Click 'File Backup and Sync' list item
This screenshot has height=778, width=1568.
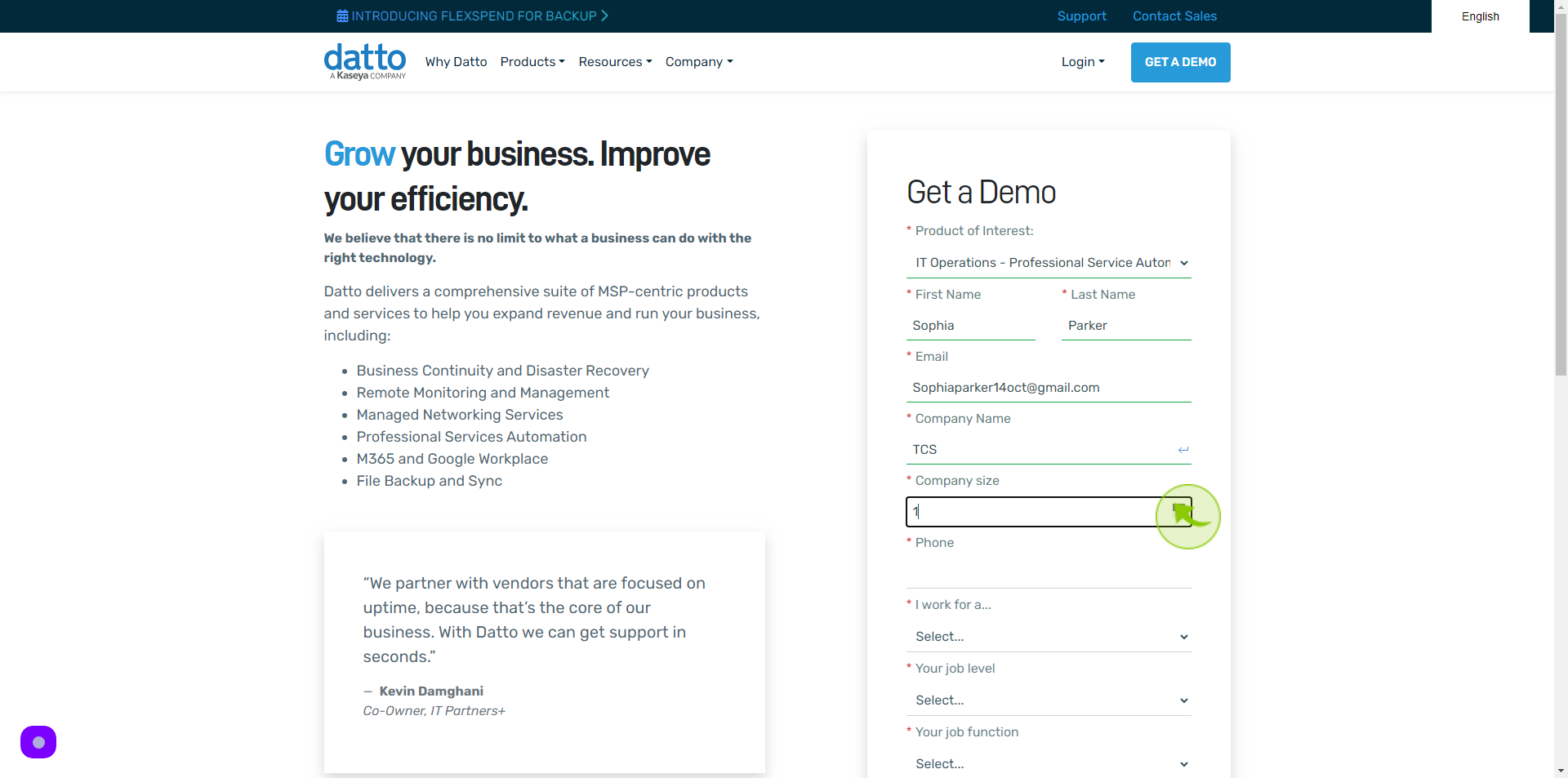[x=430, y=481]
